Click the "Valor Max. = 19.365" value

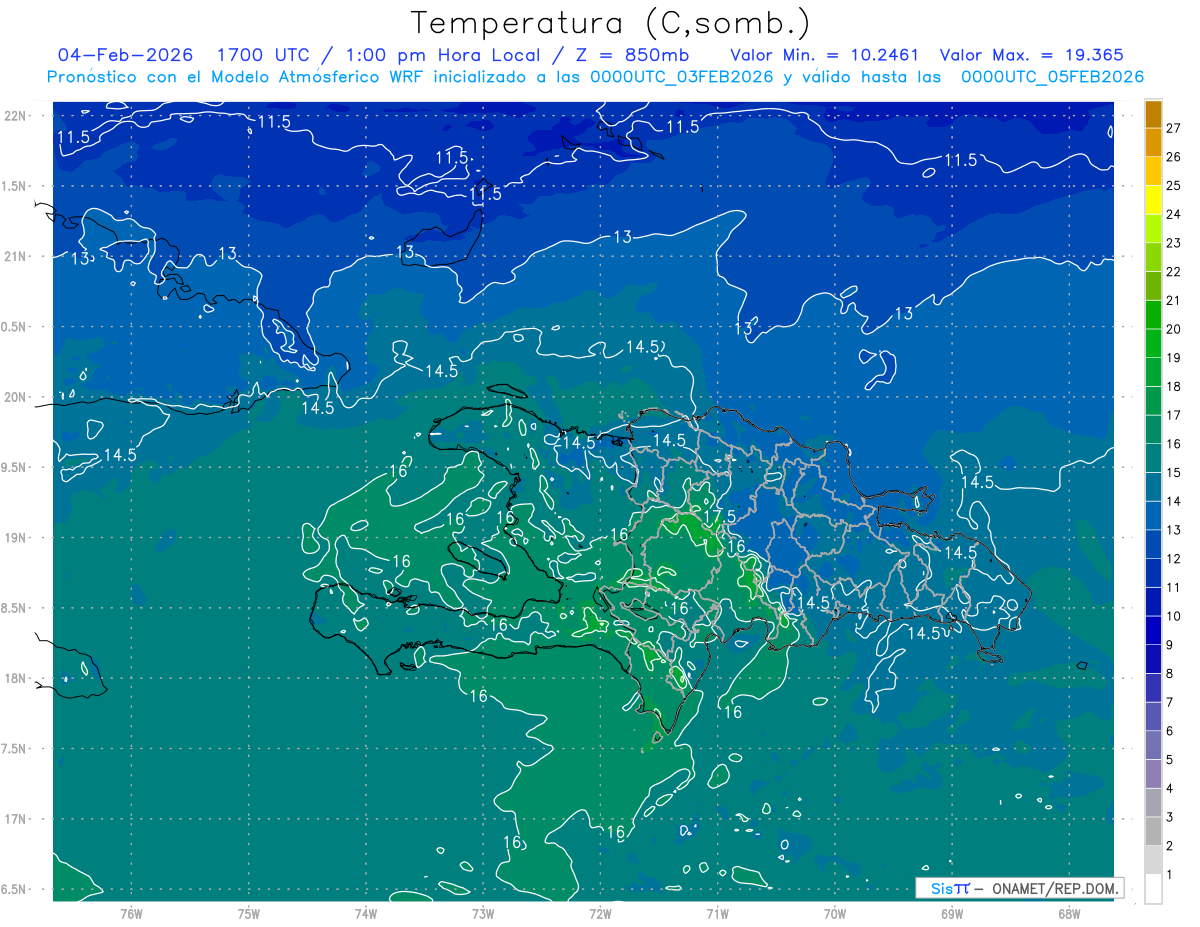point(1030,55)
